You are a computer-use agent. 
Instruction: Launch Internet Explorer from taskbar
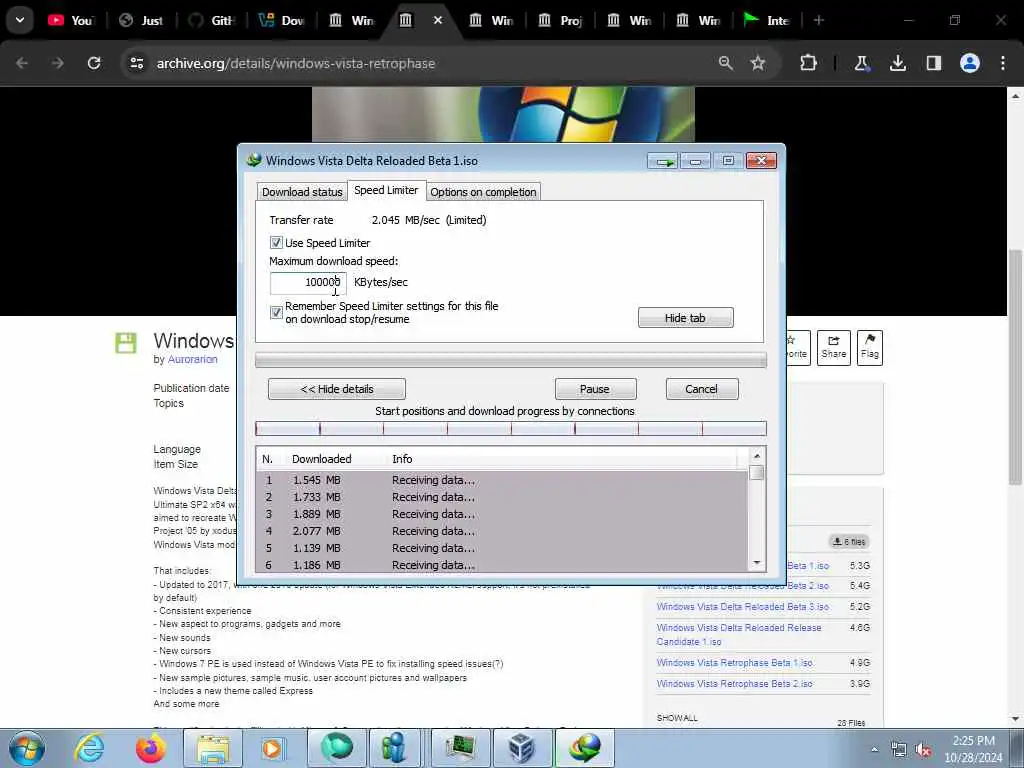coord(88,748)
